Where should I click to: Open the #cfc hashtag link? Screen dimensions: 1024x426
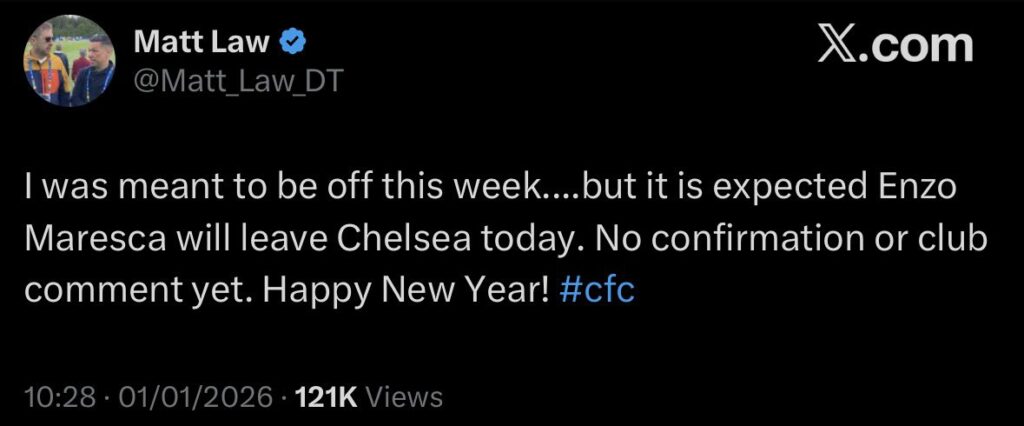(597, 292)
